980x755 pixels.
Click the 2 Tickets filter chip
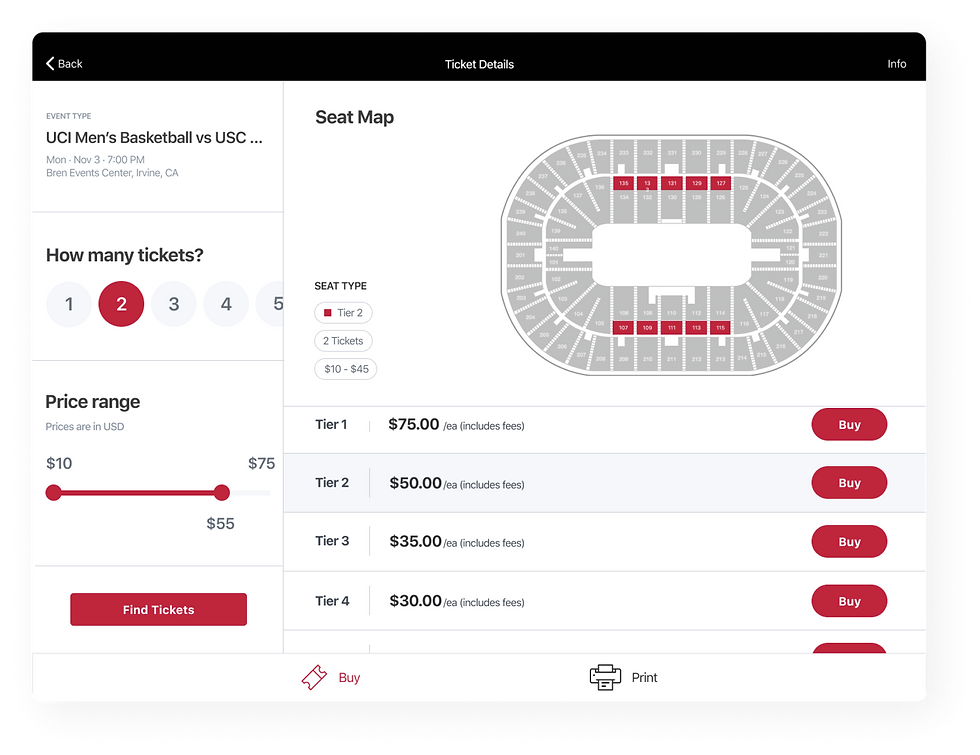[343, 341]
